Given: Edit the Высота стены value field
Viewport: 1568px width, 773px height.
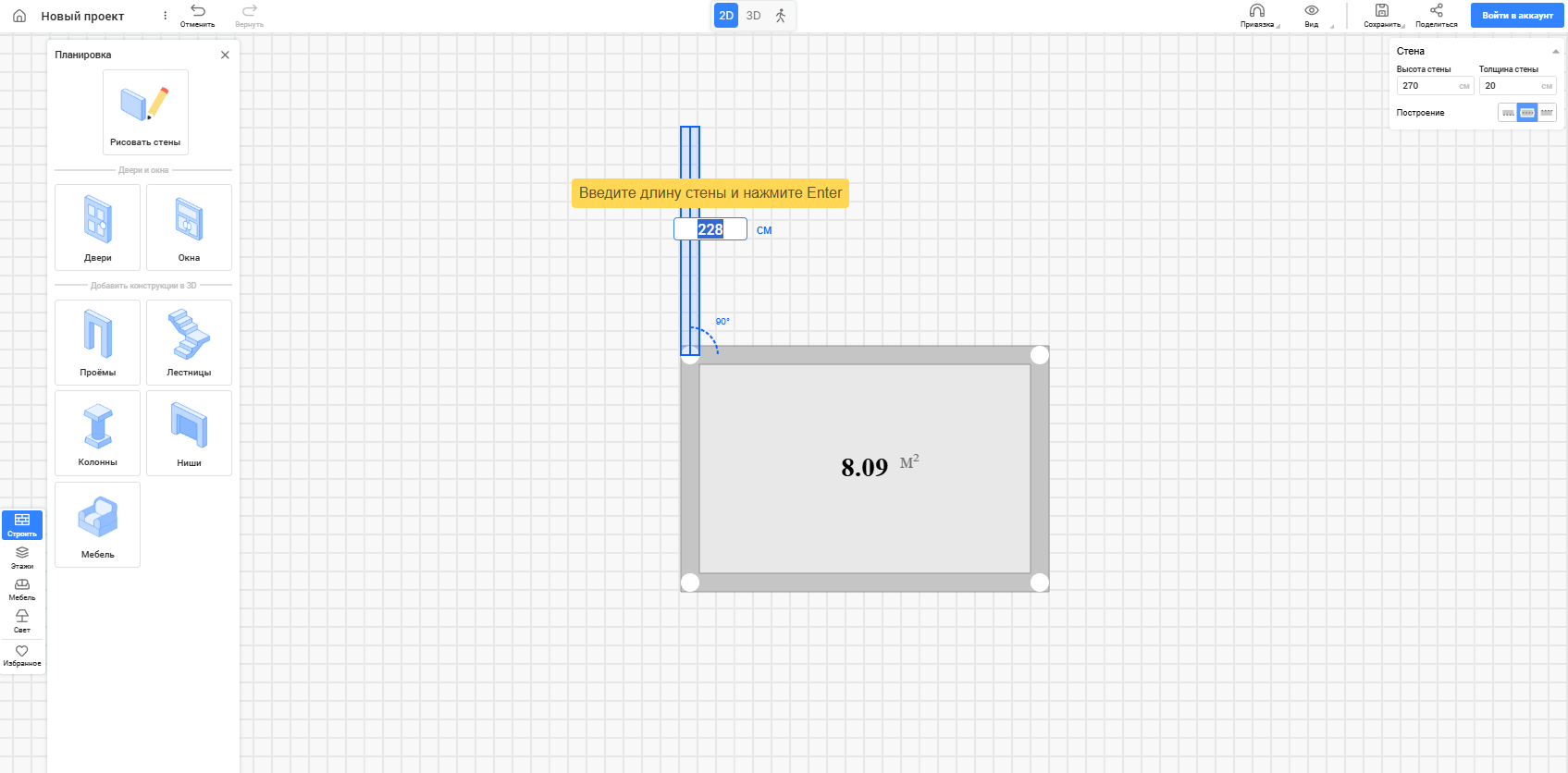Looking at the screenshot, I should point(1434,86).
